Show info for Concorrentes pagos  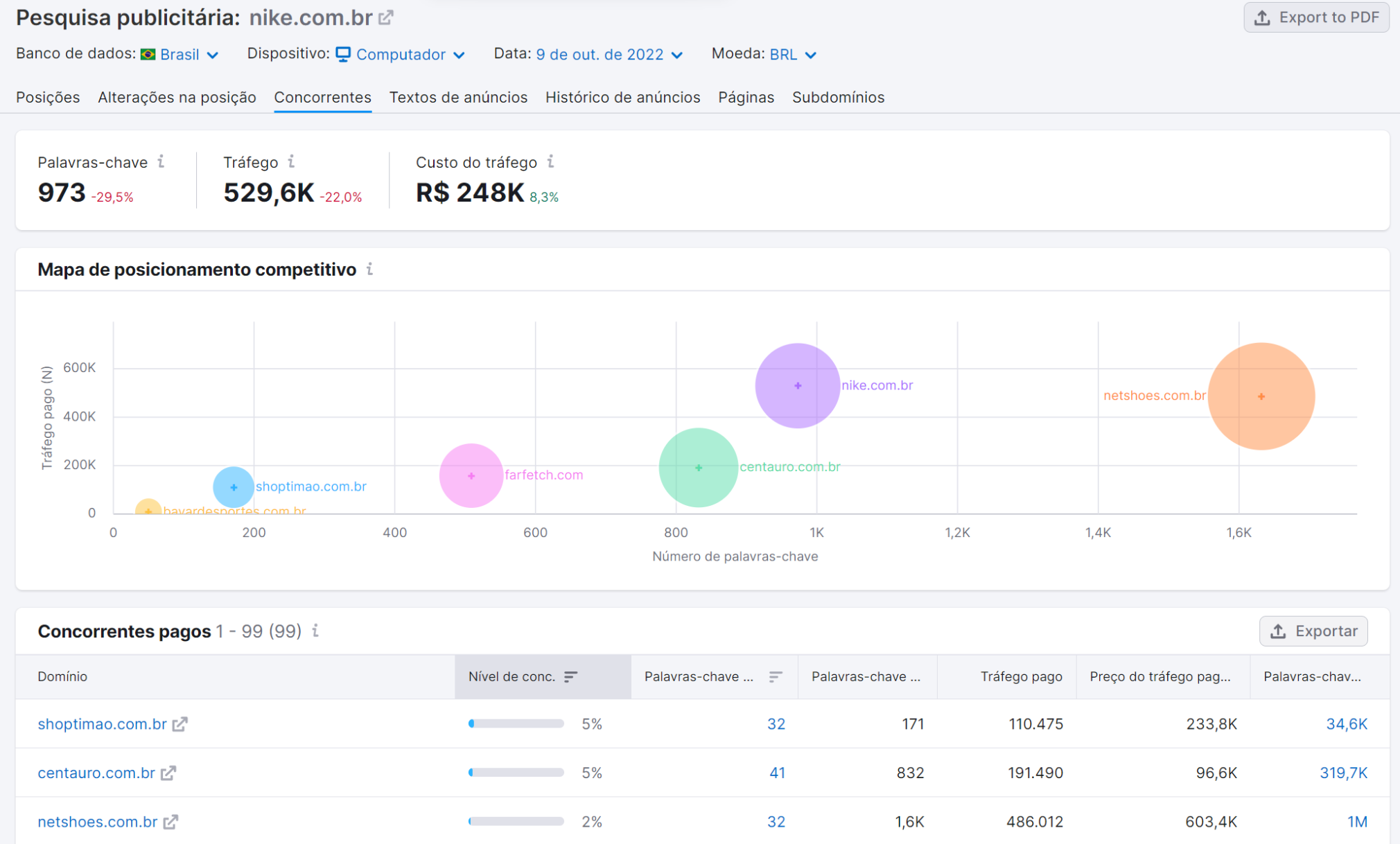click(315, 631)
